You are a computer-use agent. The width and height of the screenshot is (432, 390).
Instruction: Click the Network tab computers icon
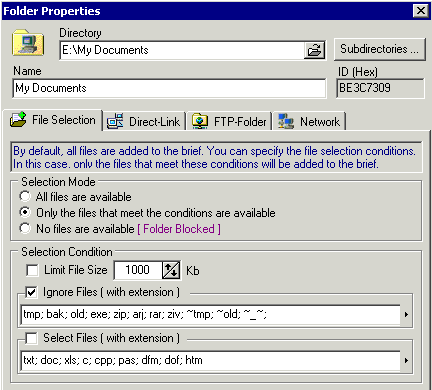(x=286, y=121)
